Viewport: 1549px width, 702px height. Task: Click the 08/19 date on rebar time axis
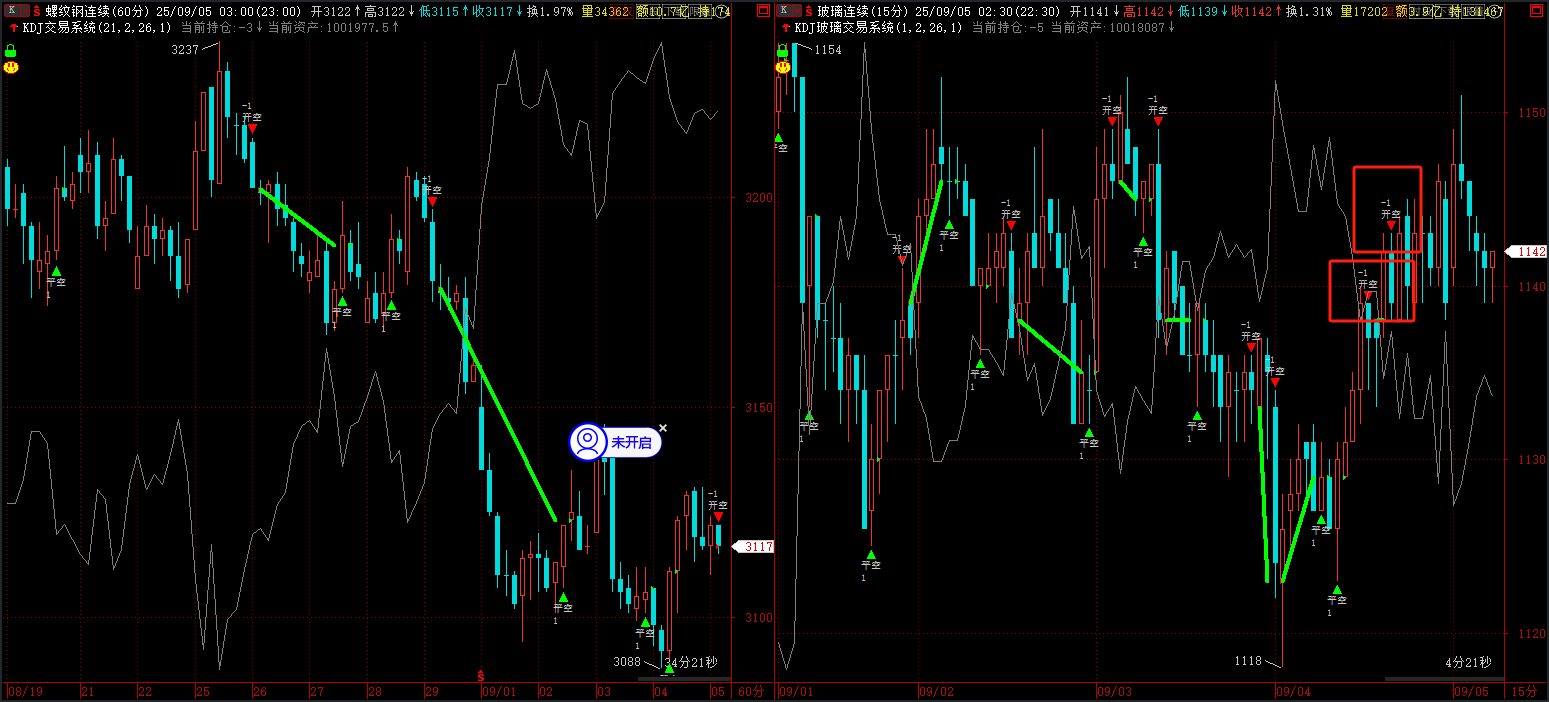point(25,691)
